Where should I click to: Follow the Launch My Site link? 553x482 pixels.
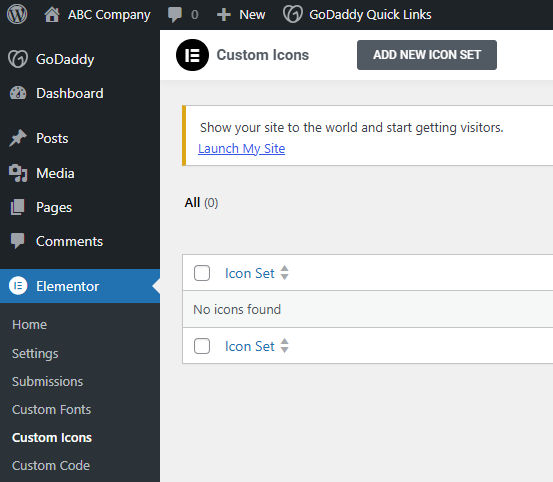pyautogui.click(x=242, y=148)
